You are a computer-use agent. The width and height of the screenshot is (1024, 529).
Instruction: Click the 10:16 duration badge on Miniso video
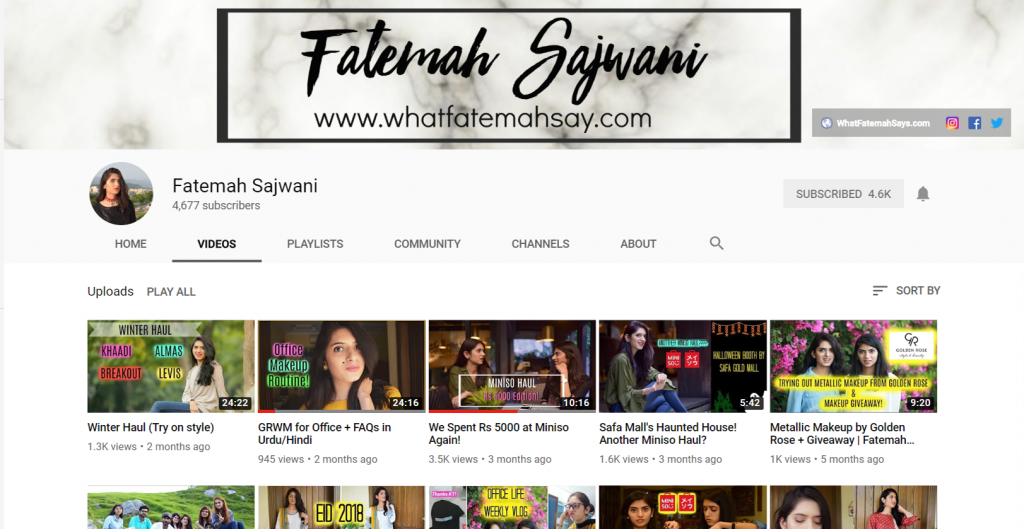(576, 403)
